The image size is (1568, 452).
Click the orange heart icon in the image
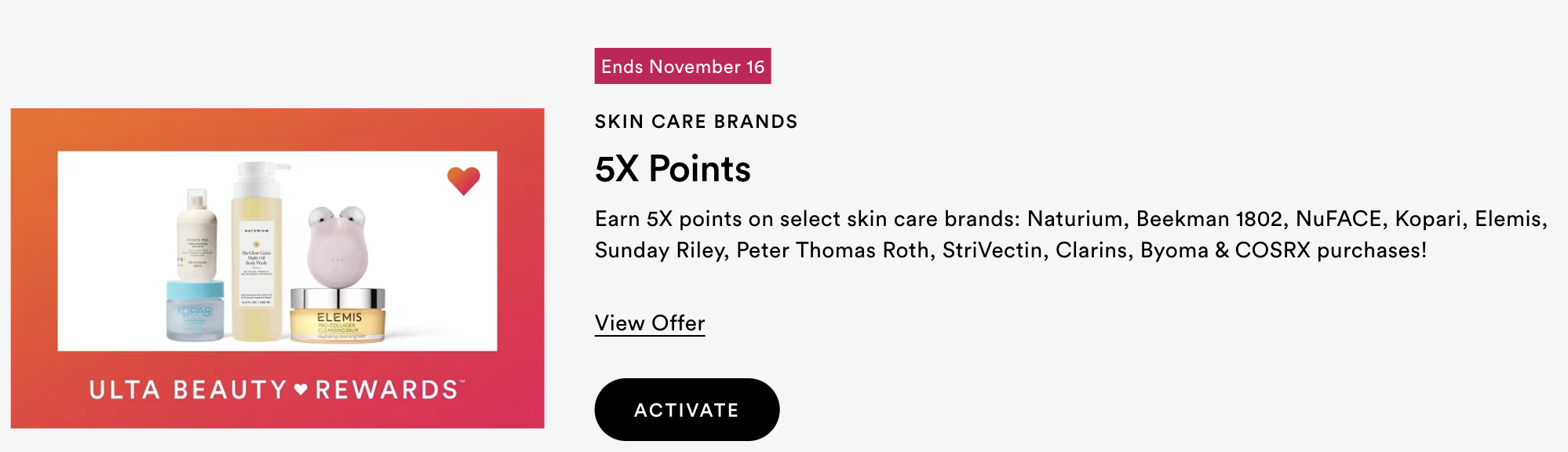coord(464,180)
